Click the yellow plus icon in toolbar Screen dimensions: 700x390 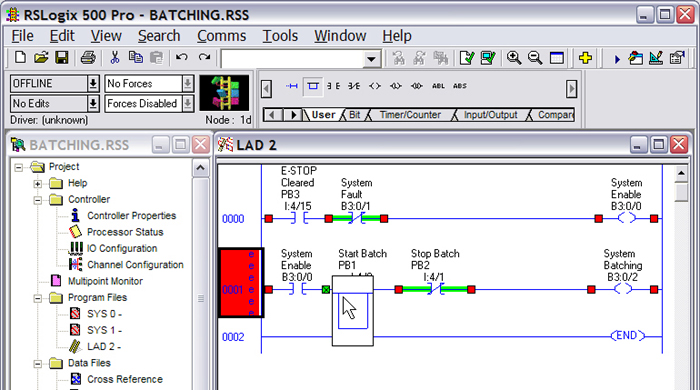coord(585,58)
